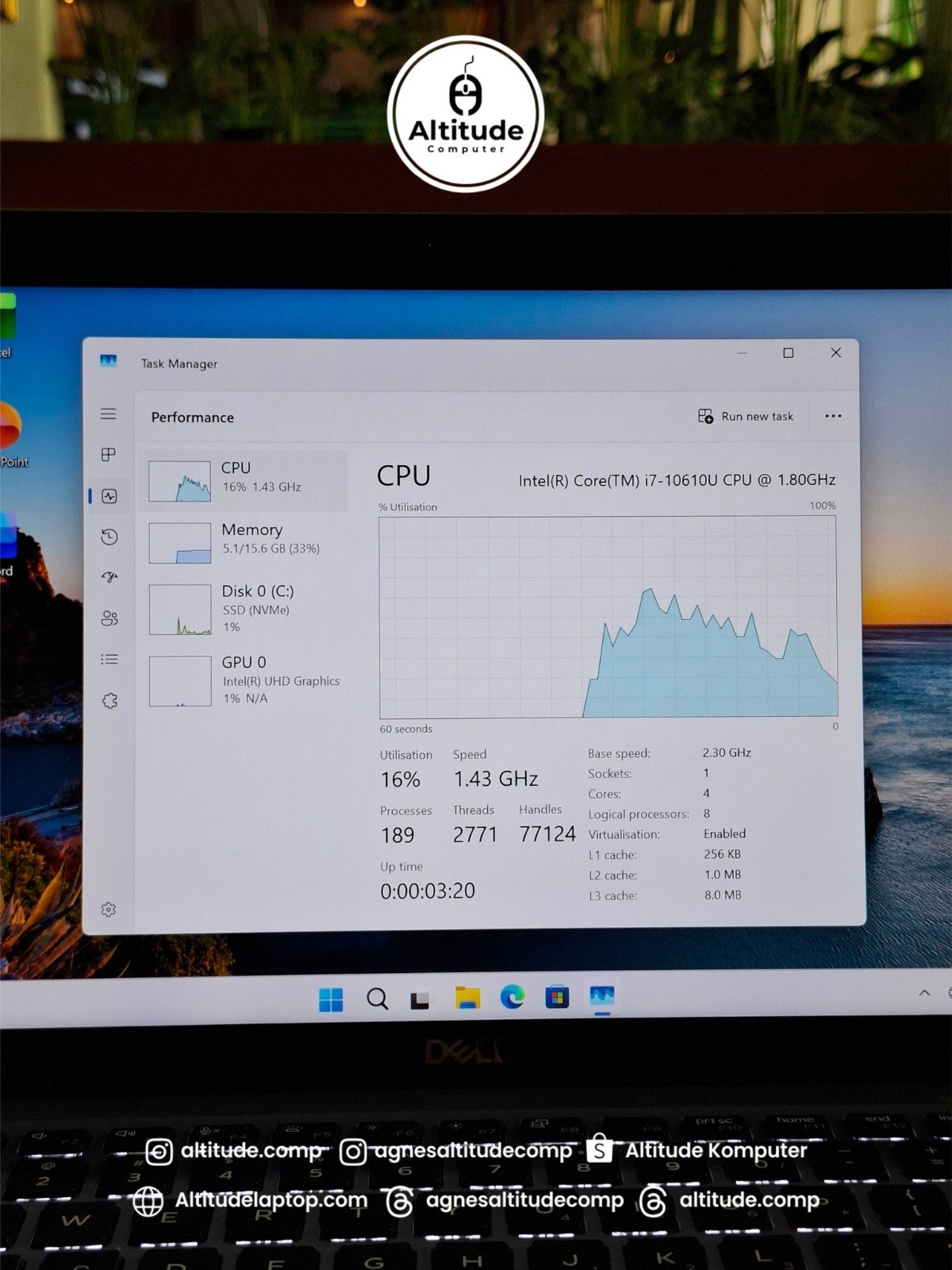
Task: Click the base speed value 2.30 GHz
Action: [x=727, y=752]
